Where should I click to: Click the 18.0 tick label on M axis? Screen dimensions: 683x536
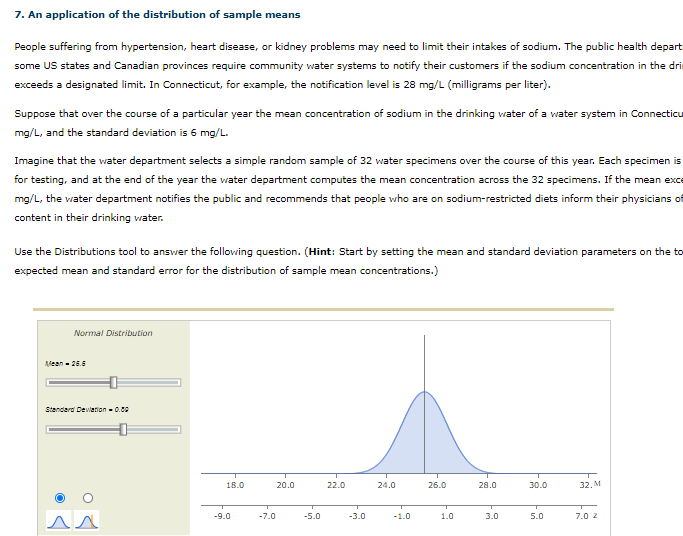click(x=235, y=485)
